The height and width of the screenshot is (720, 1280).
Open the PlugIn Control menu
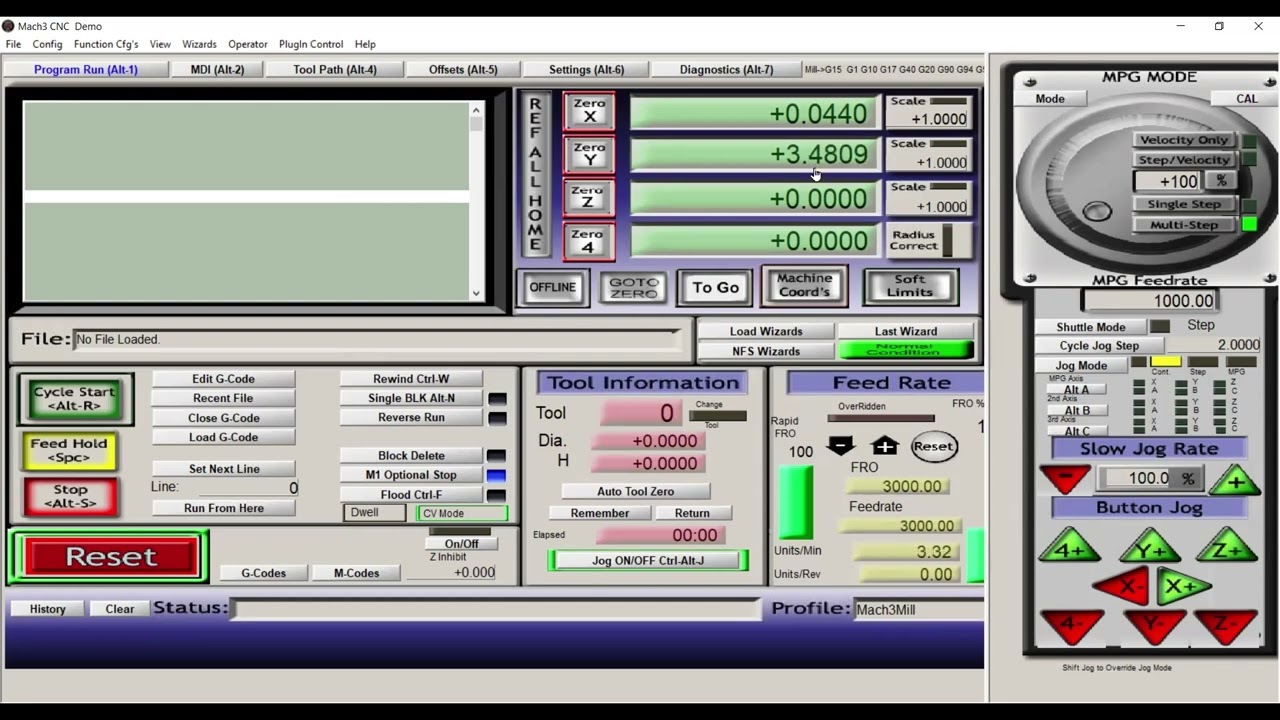[x=311, y=44]
